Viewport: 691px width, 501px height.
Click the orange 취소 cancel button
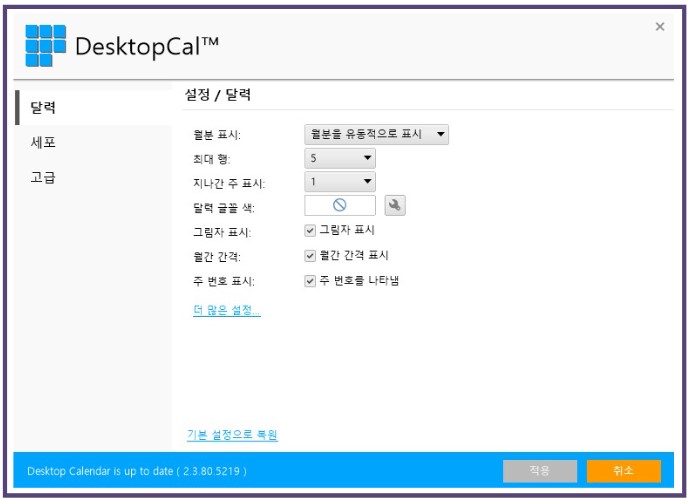click(624, 471)
